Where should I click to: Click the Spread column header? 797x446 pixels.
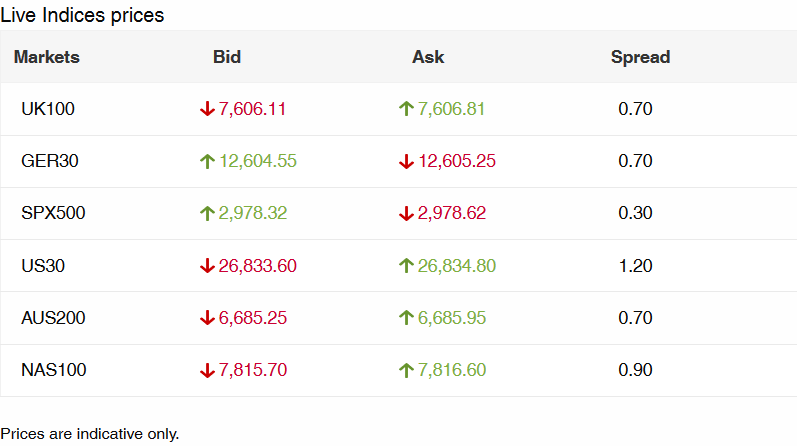coord(640,57)
